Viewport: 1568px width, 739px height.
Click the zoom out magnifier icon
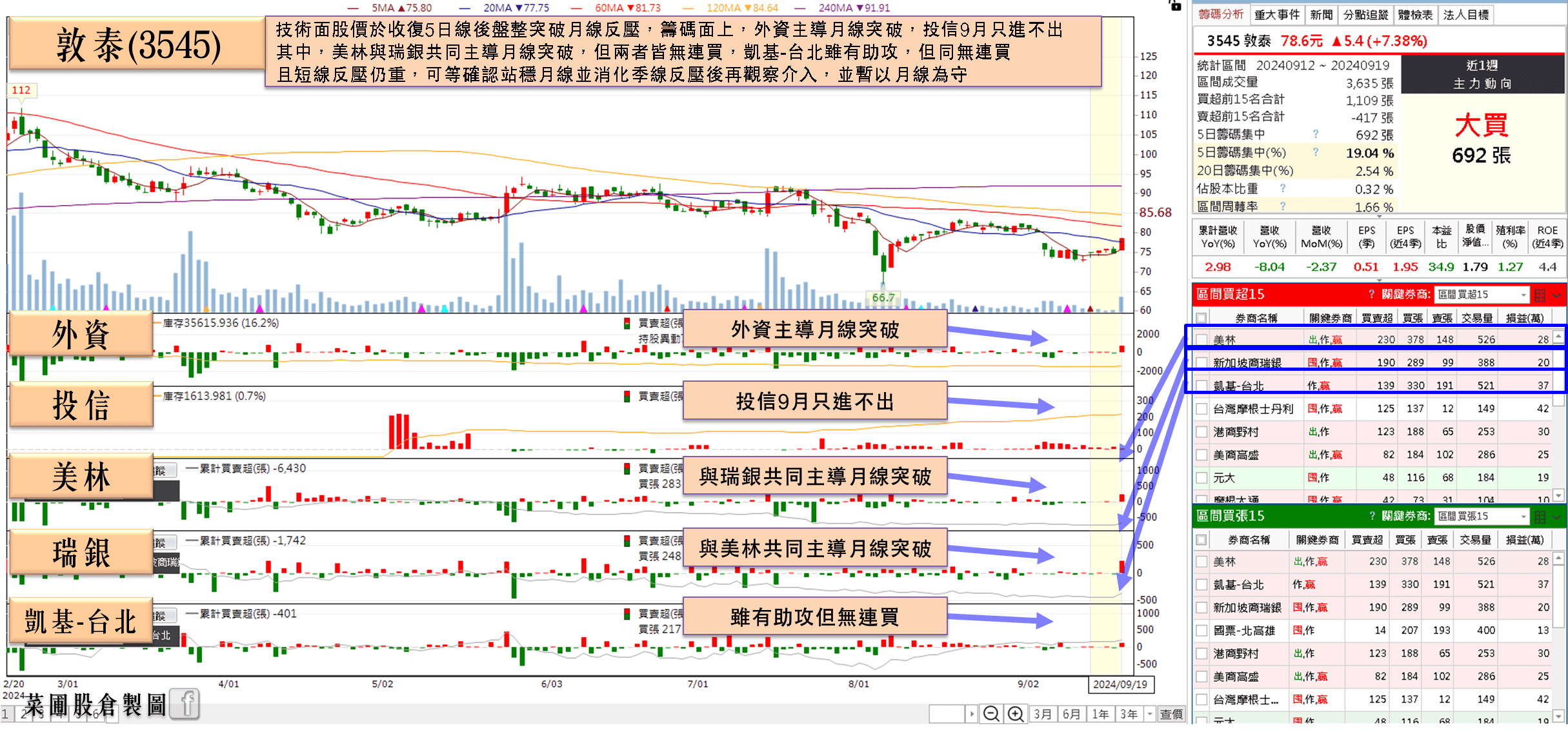(991, 714)
